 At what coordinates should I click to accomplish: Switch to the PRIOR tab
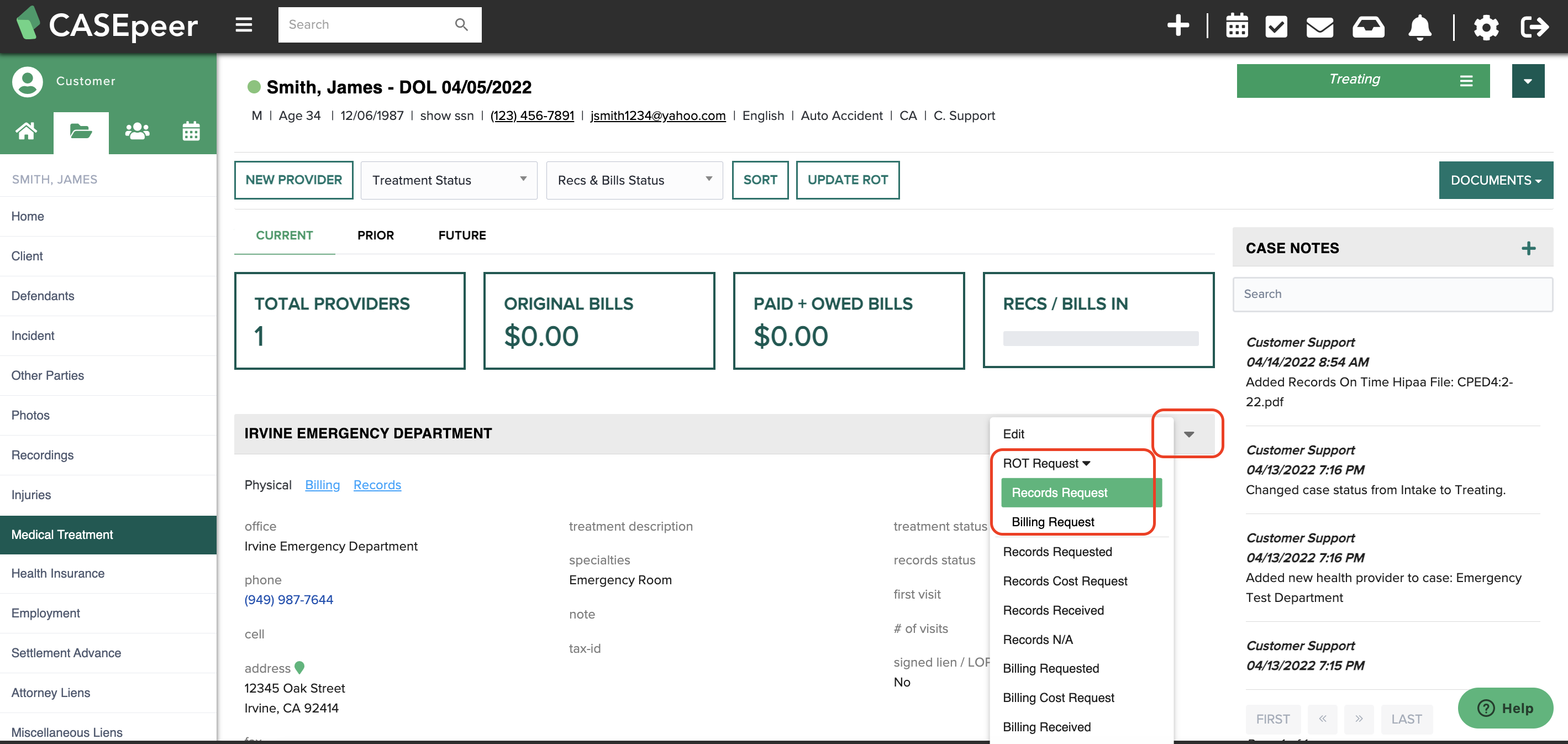point(375,235)
